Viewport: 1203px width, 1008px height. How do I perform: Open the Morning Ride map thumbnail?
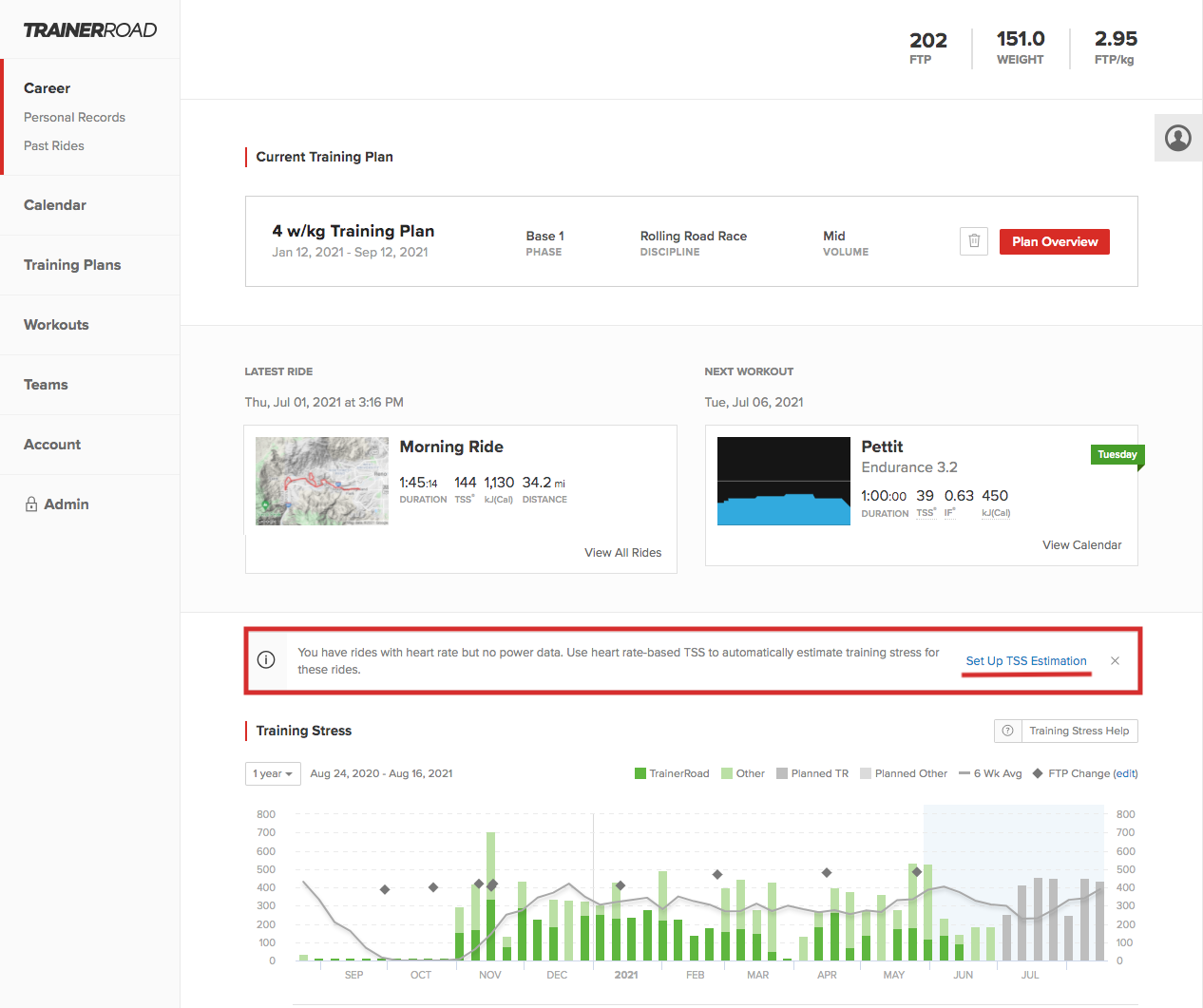(x=322, y=481)
